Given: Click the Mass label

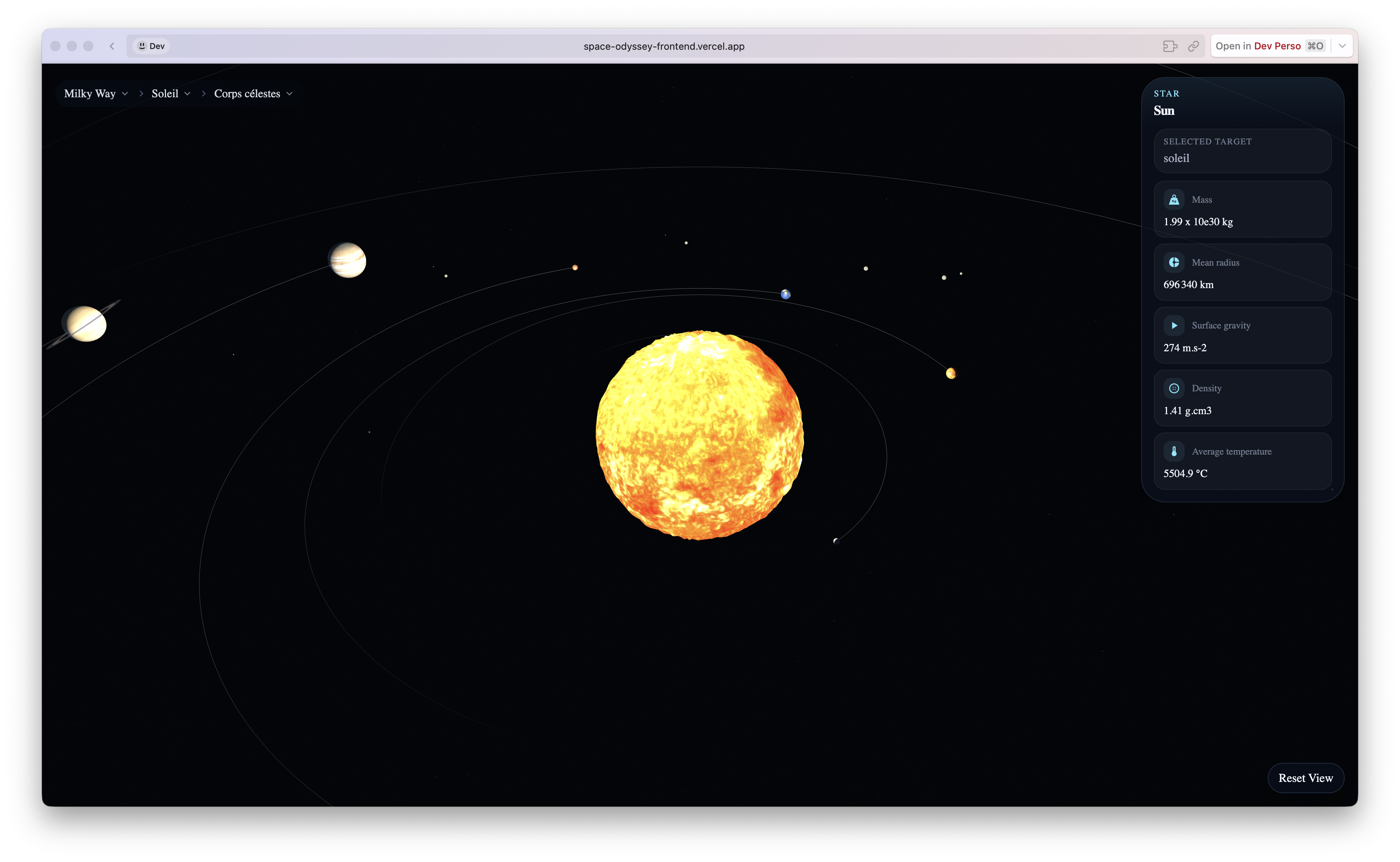Looking at the screenshot, I should 1202,199.
